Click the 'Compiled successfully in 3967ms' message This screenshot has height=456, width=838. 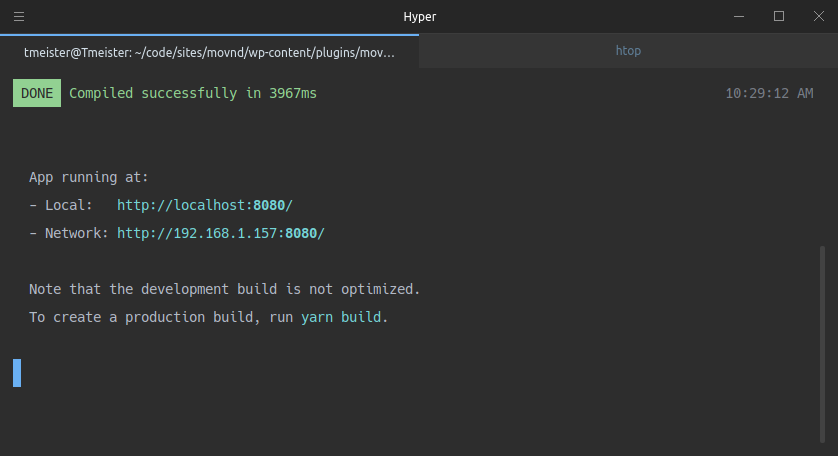193,93
